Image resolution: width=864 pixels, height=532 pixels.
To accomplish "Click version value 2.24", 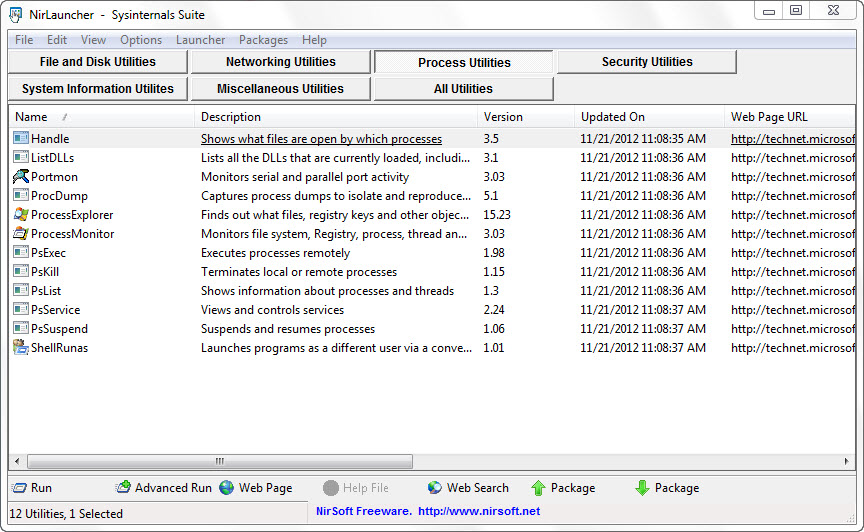I will click(494, 310).
